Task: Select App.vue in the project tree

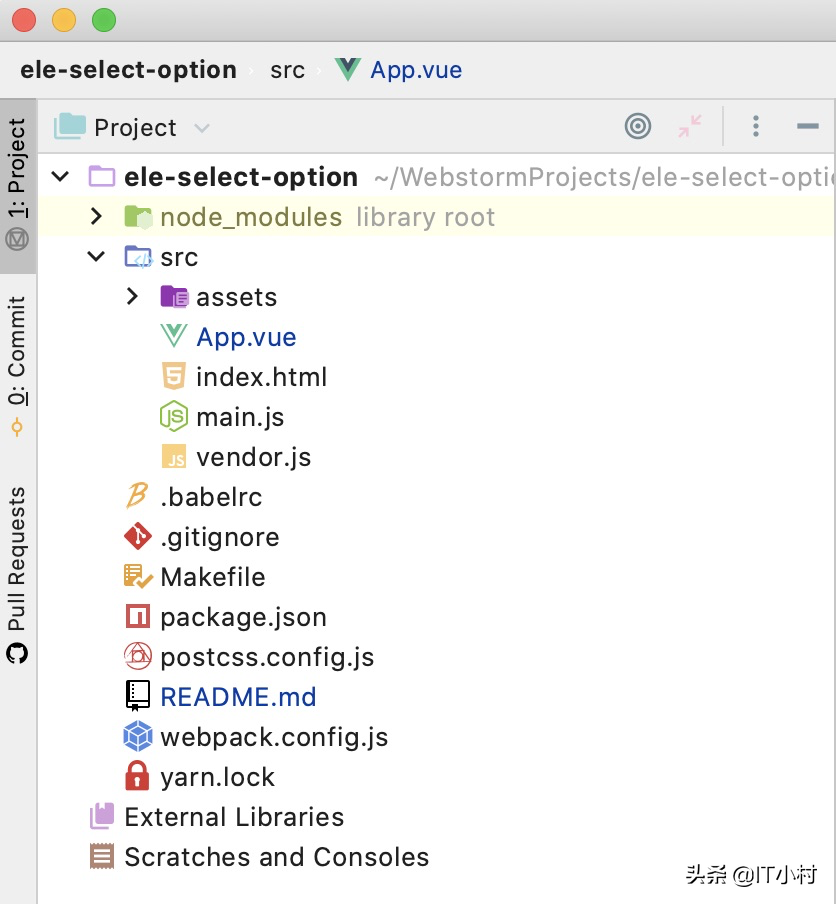Action: (x=246, y=337)
